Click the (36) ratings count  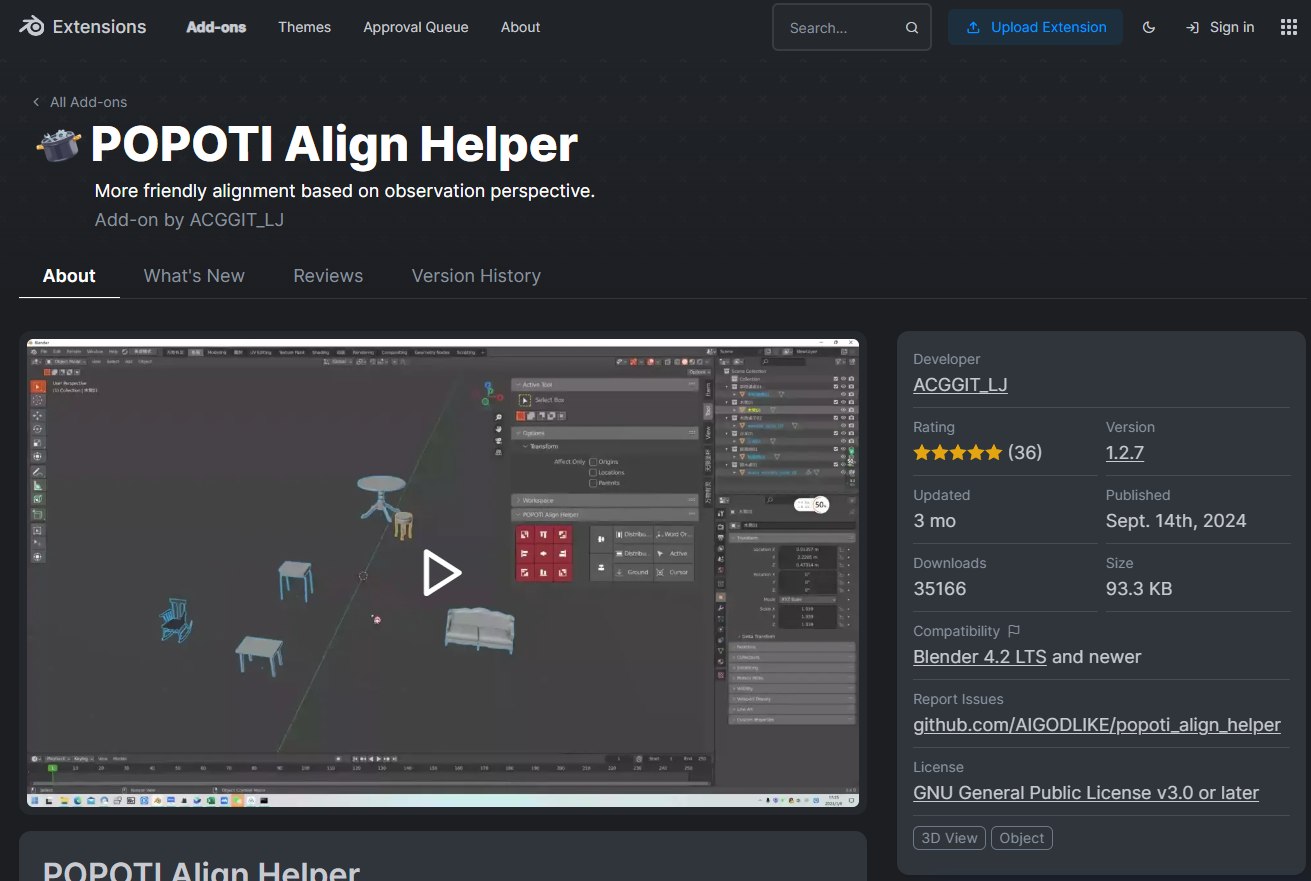pyautogui.click(x=1025, y=453)
